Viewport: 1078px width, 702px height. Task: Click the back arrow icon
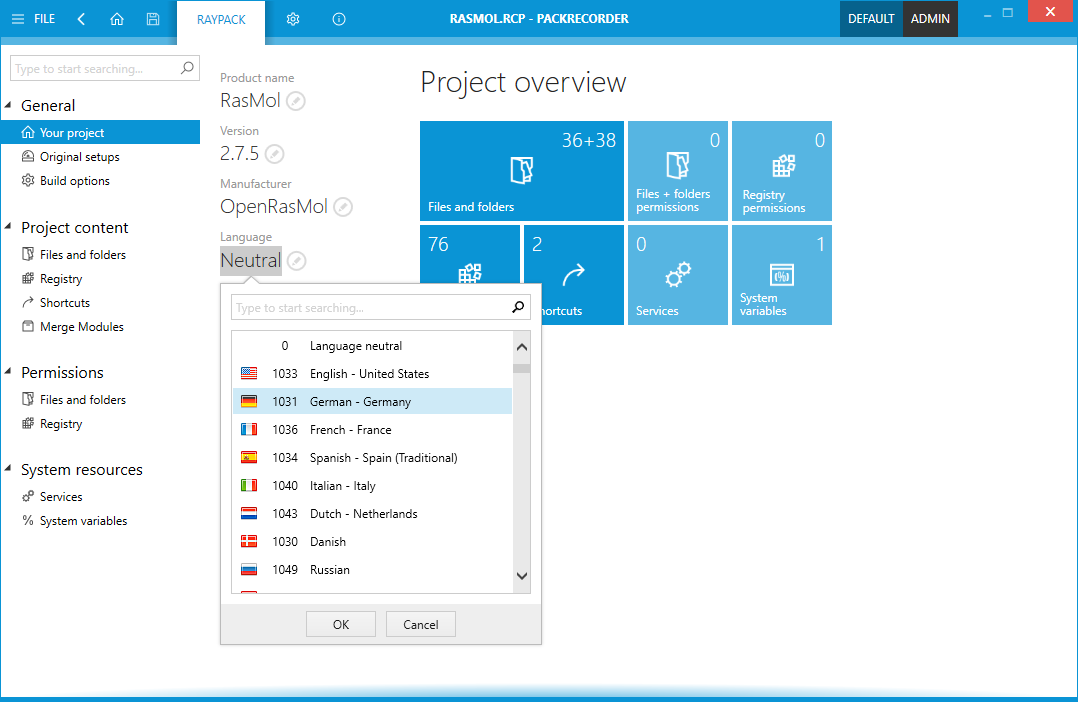(81, 19)
